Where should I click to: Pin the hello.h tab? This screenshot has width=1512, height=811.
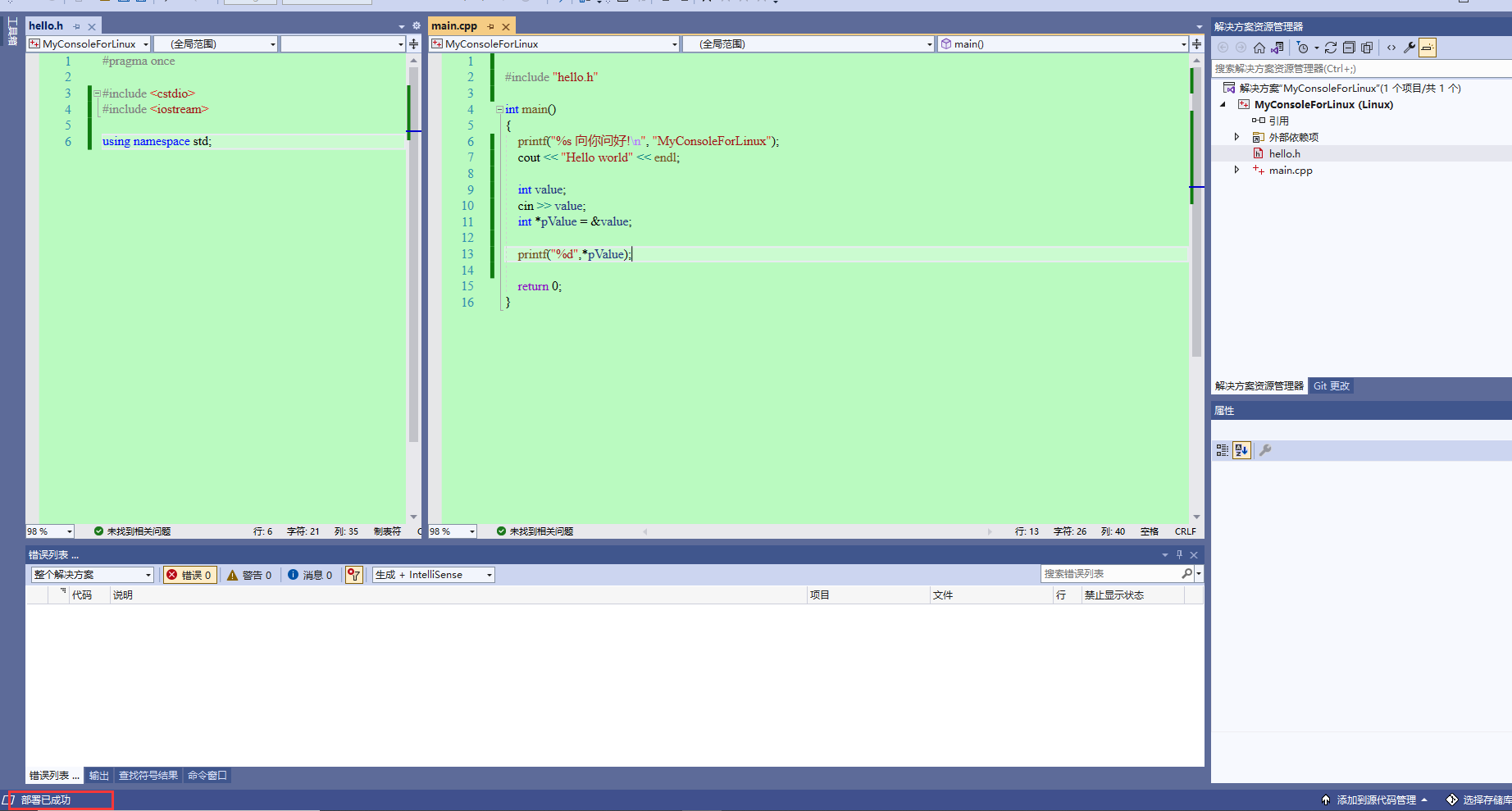click(77, 26)
